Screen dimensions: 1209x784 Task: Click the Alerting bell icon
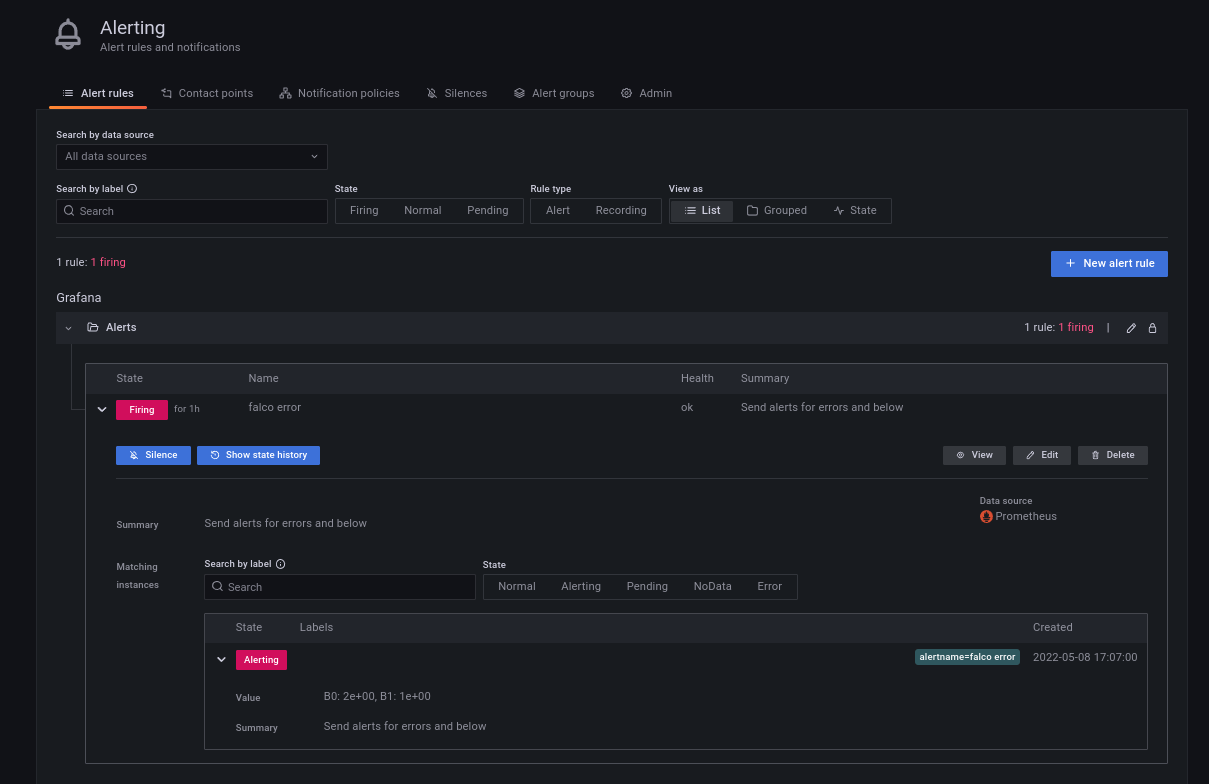click(68, 34)
